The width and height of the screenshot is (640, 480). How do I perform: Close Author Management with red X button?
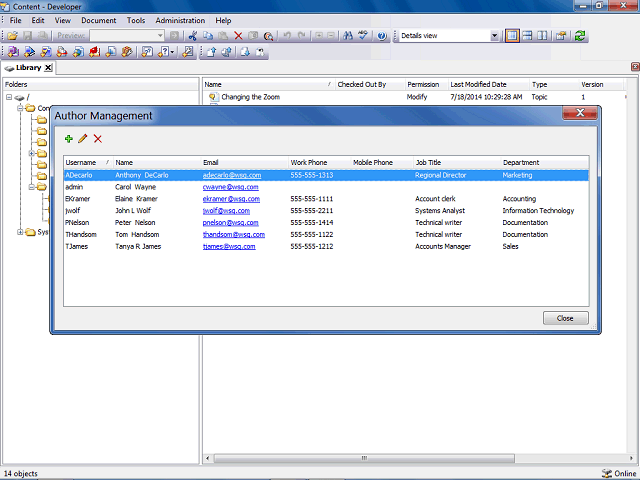point(580,113)
